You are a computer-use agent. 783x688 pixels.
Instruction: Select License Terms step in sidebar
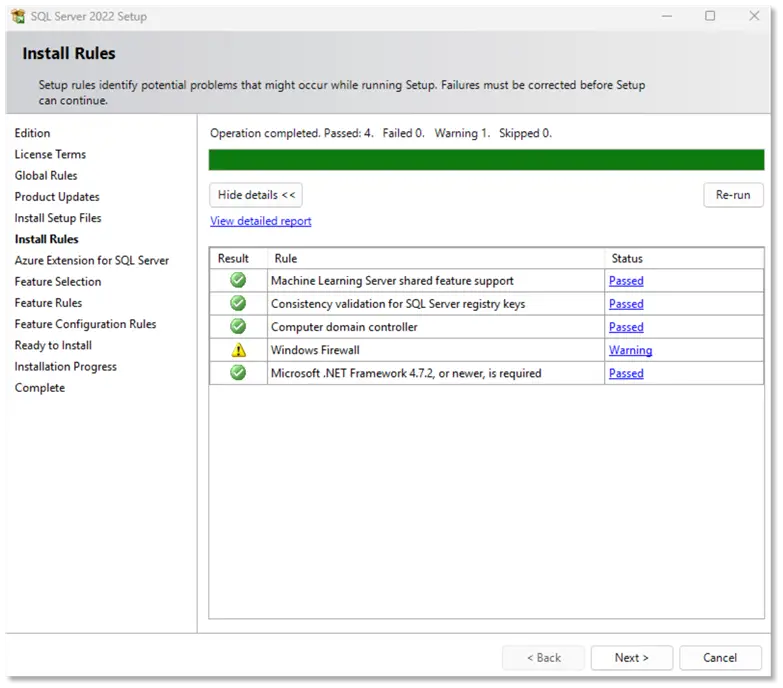click(x=50, y=154)
